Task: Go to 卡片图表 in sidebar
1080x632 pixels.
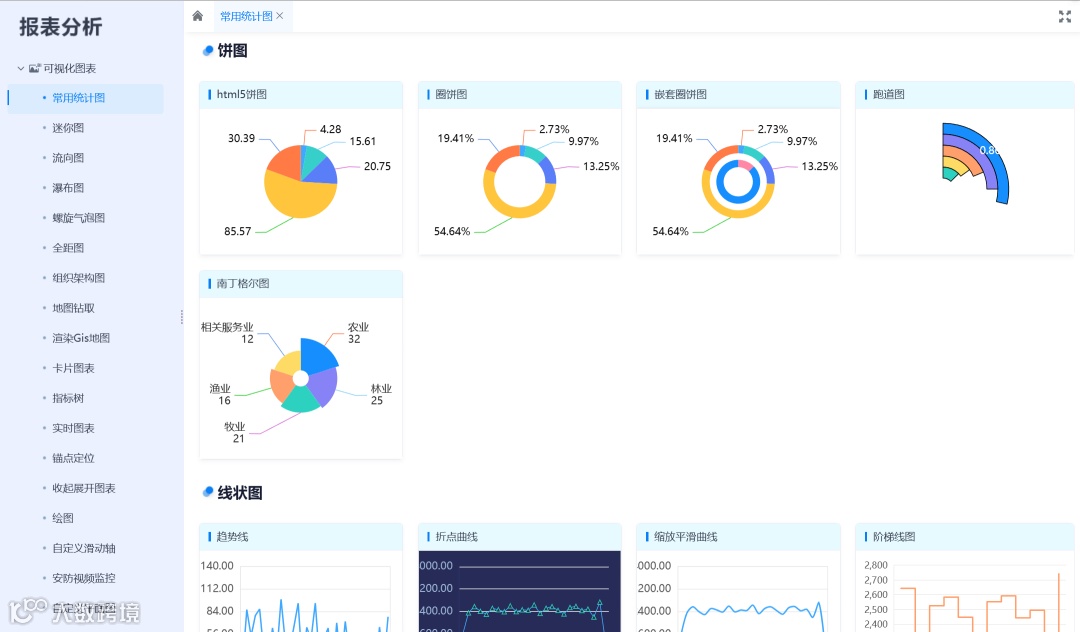Action: pos(74,368)
